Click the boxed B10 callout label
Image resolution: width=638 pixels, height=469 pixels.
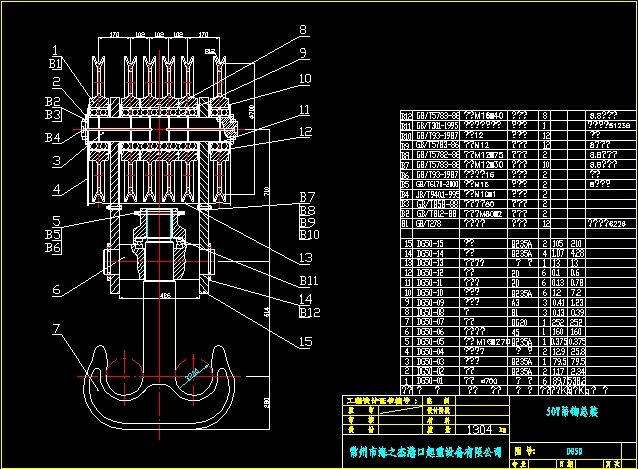click(309, 236)
